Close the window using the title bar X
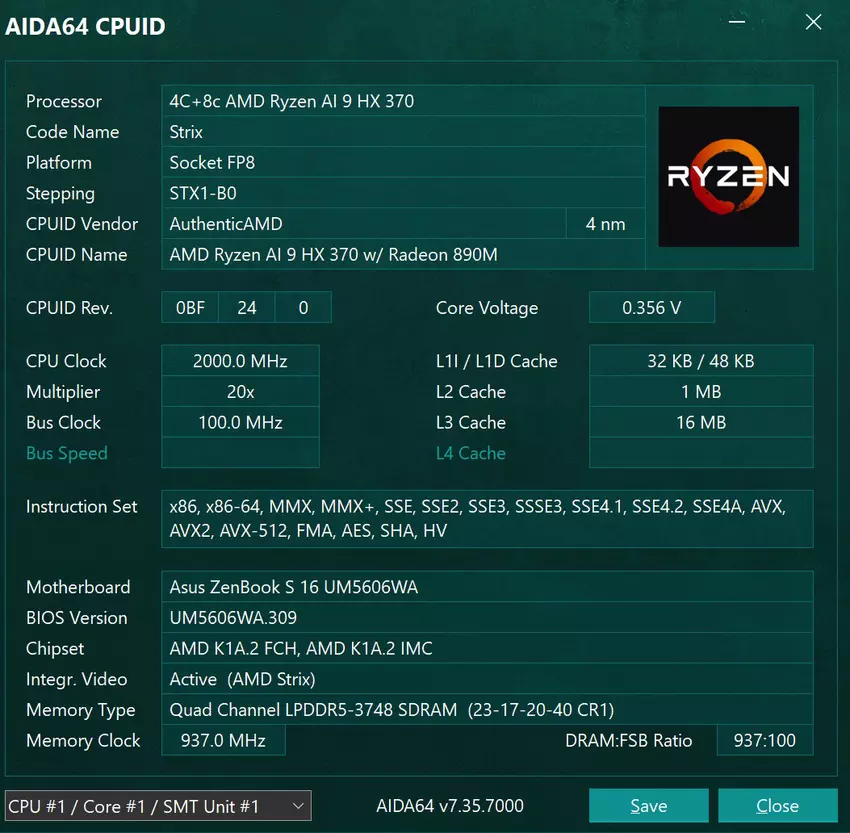Viewport: 850px width, 833px height. [813, 22]
